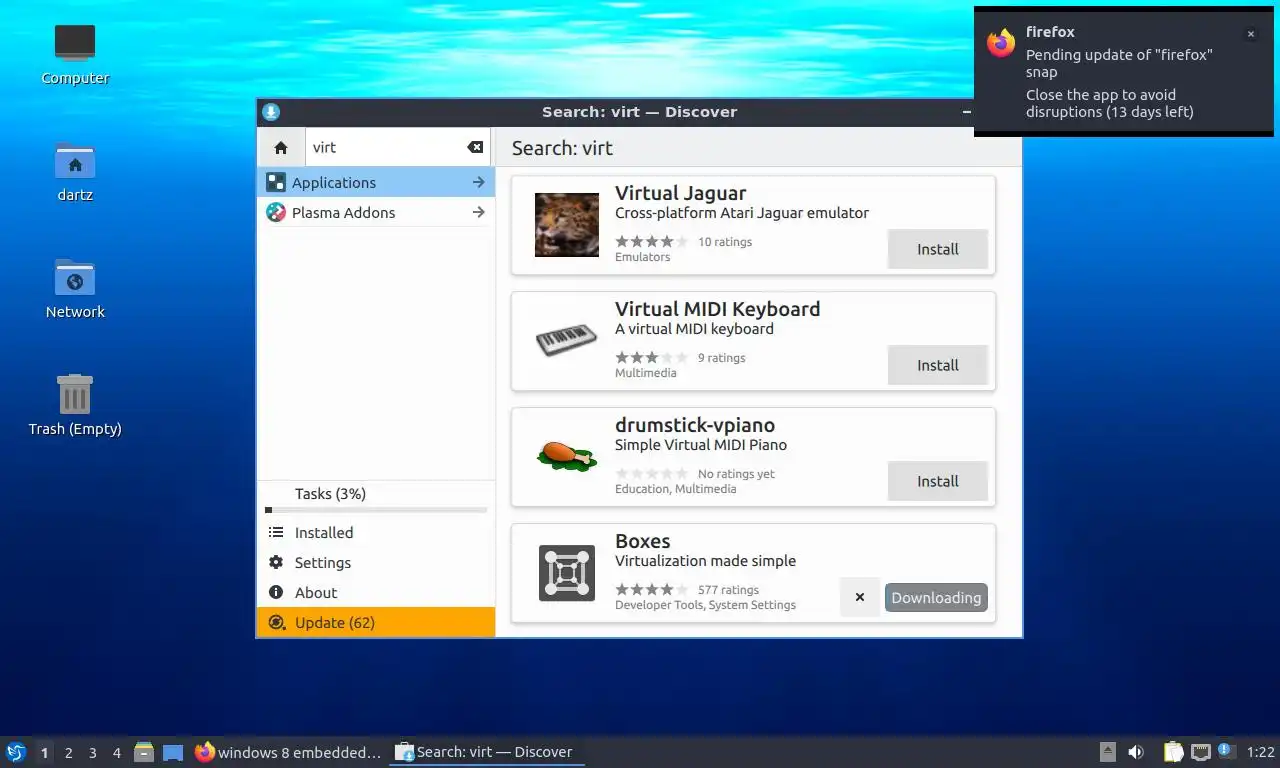Click the About info icon
Screen dimensions: 1280x768
pyautogui.click(x=276, y=592)
